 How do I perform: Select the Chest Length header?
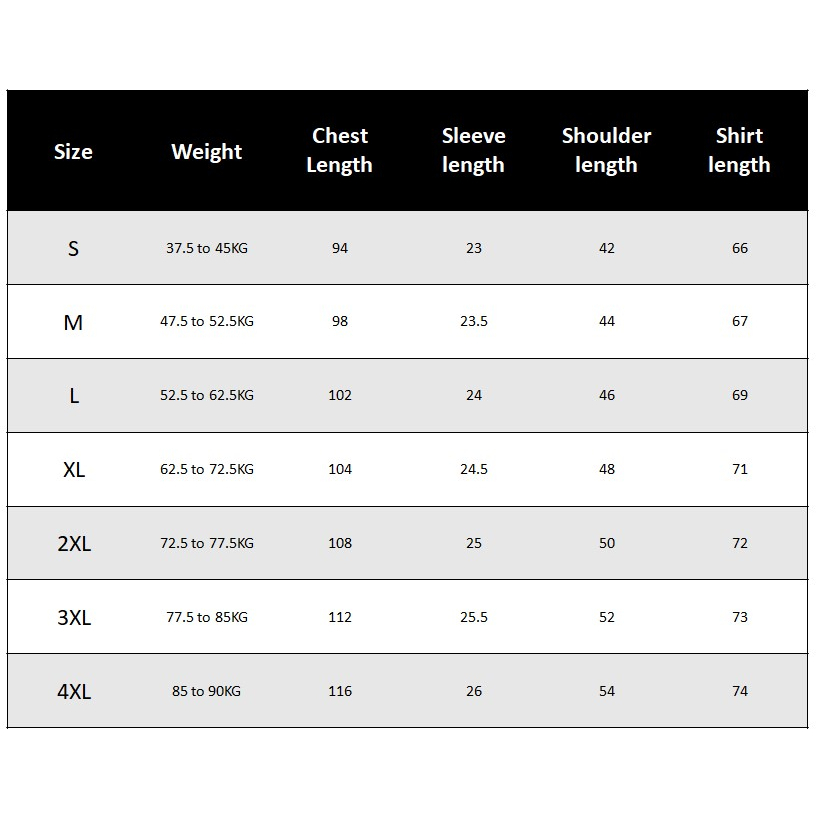pyautogui.click(x=340, y=150)
